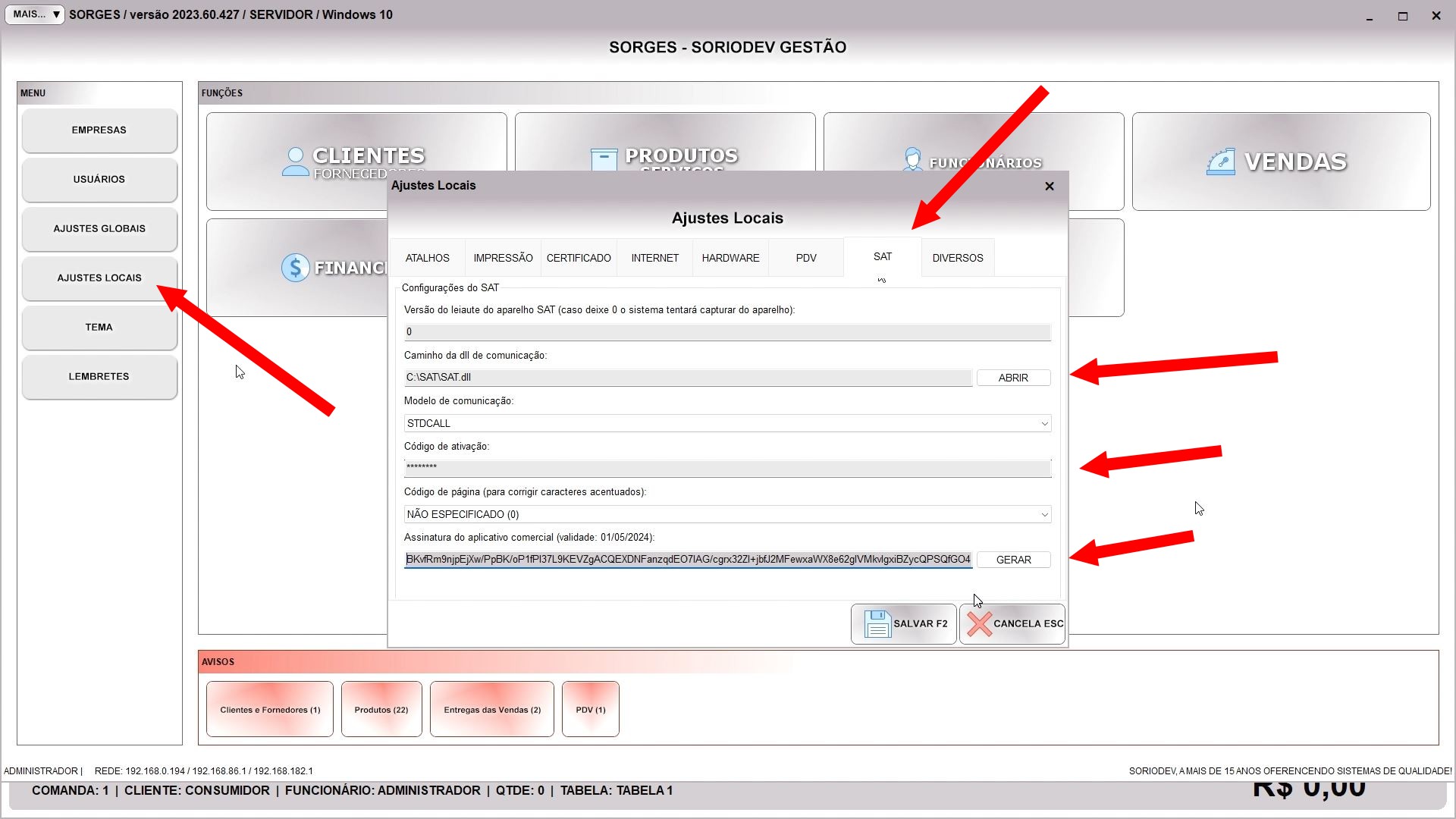Click COMANDA: 1 in bottom bar
Viewport: 1456px width, 819px height.
tap(70, 791)
